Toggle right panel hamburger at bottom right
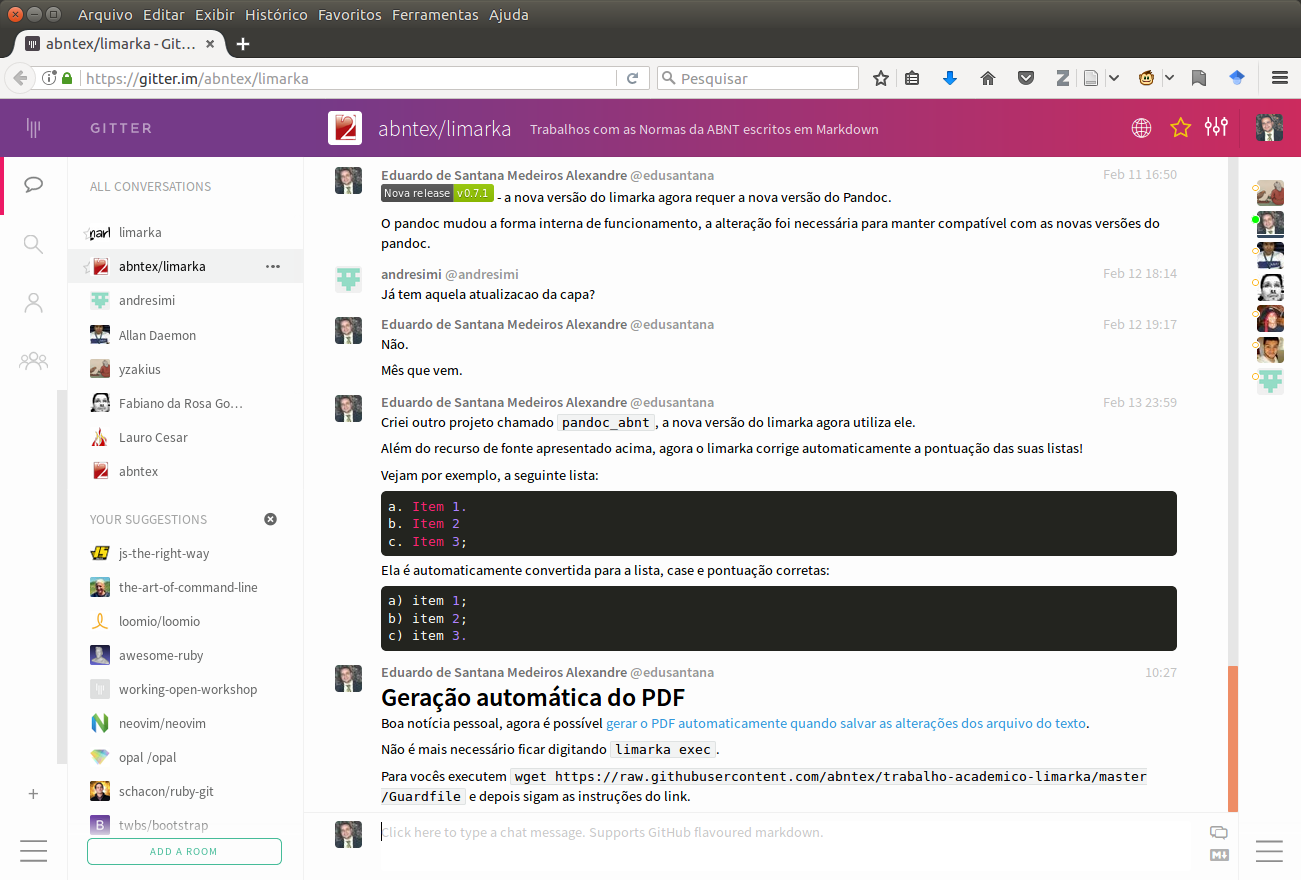Screen dimensions: 1301x880 coord(1269,851)
